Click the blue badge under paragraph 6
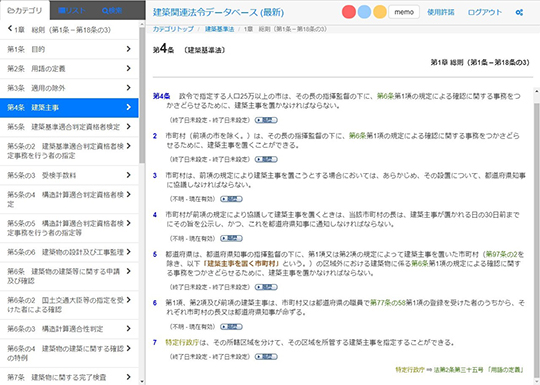Image resolution: width=540 pixels, height=385 pixels. coord(231,326)
